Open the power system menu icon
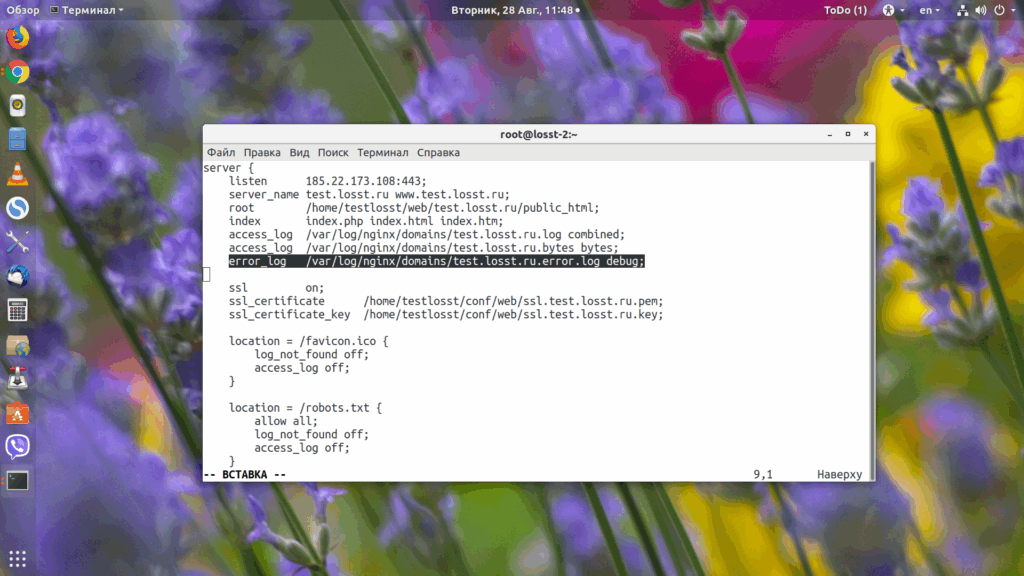The image size is (1024, 576). point(1000,10)
